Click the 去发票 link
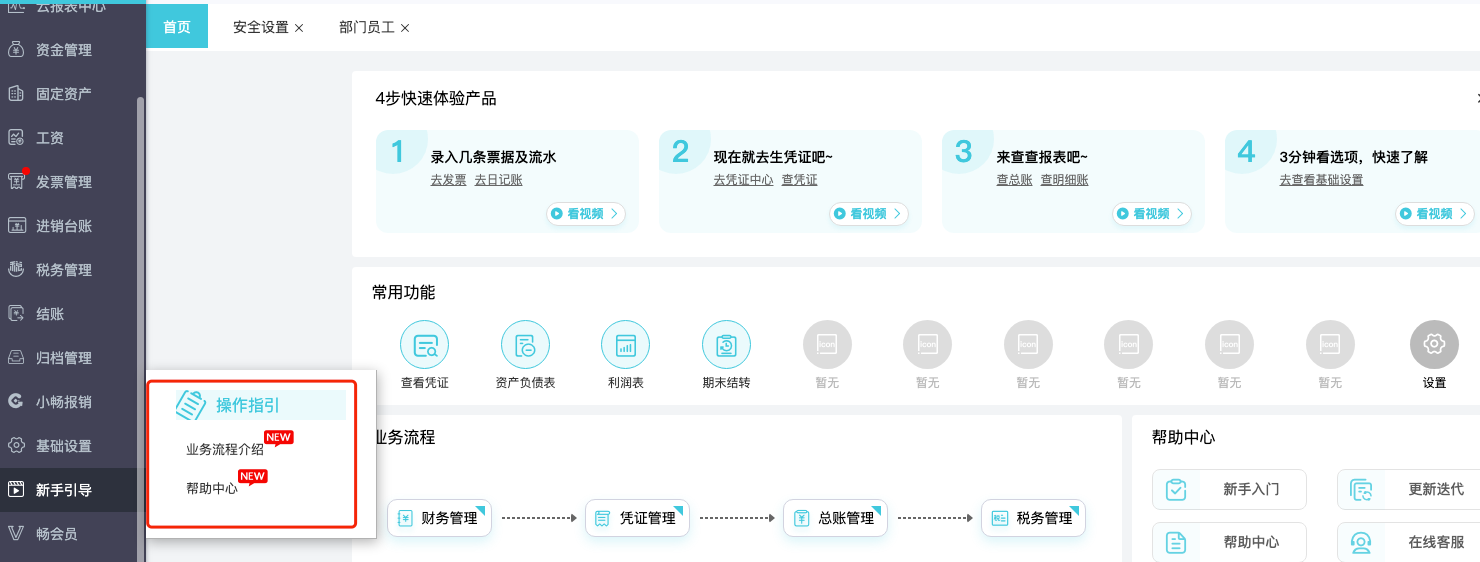Screen dimensions: 1480x562 448,180
